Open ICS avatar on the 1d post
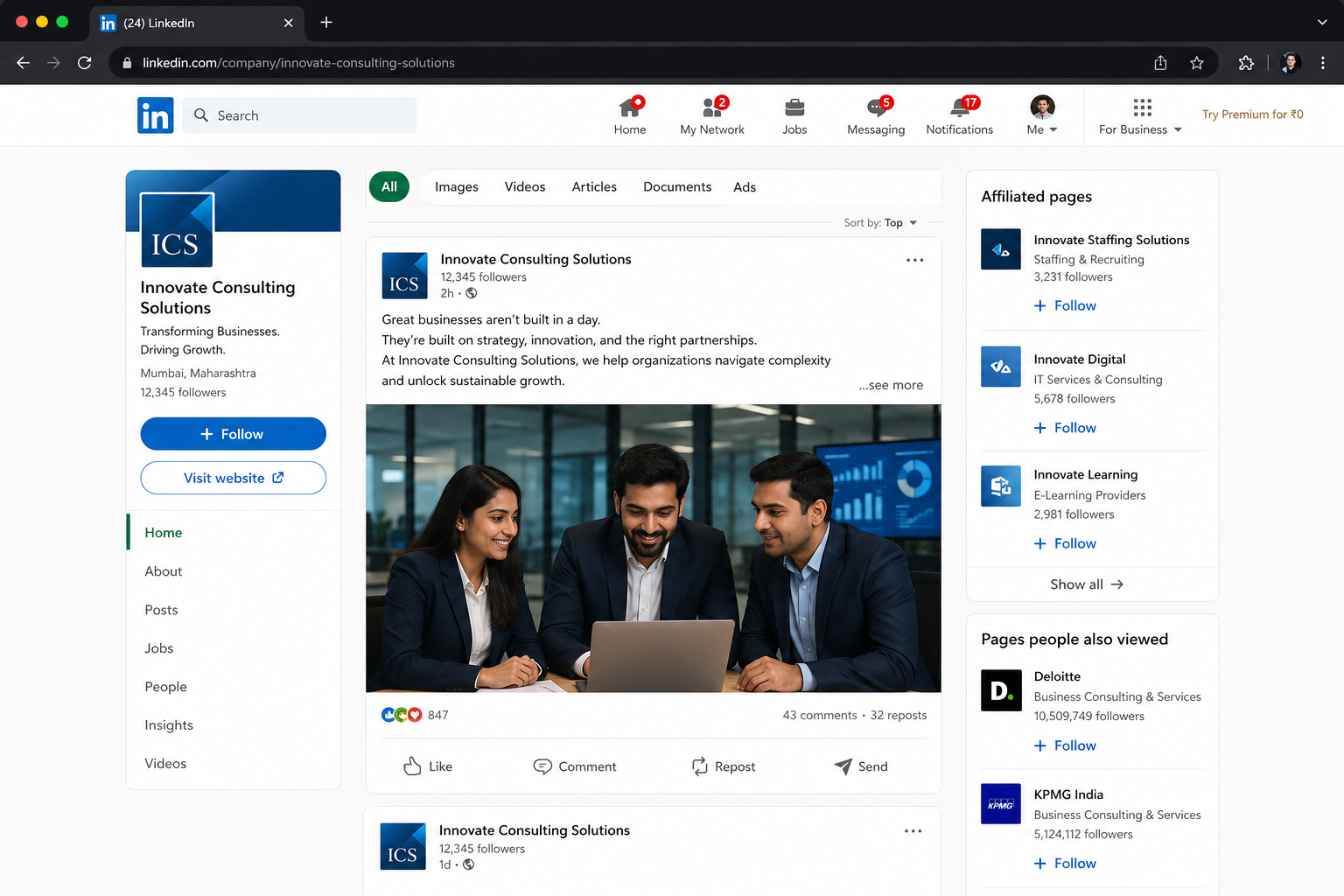Screen dimensions: 1344x896 (403, 846)
